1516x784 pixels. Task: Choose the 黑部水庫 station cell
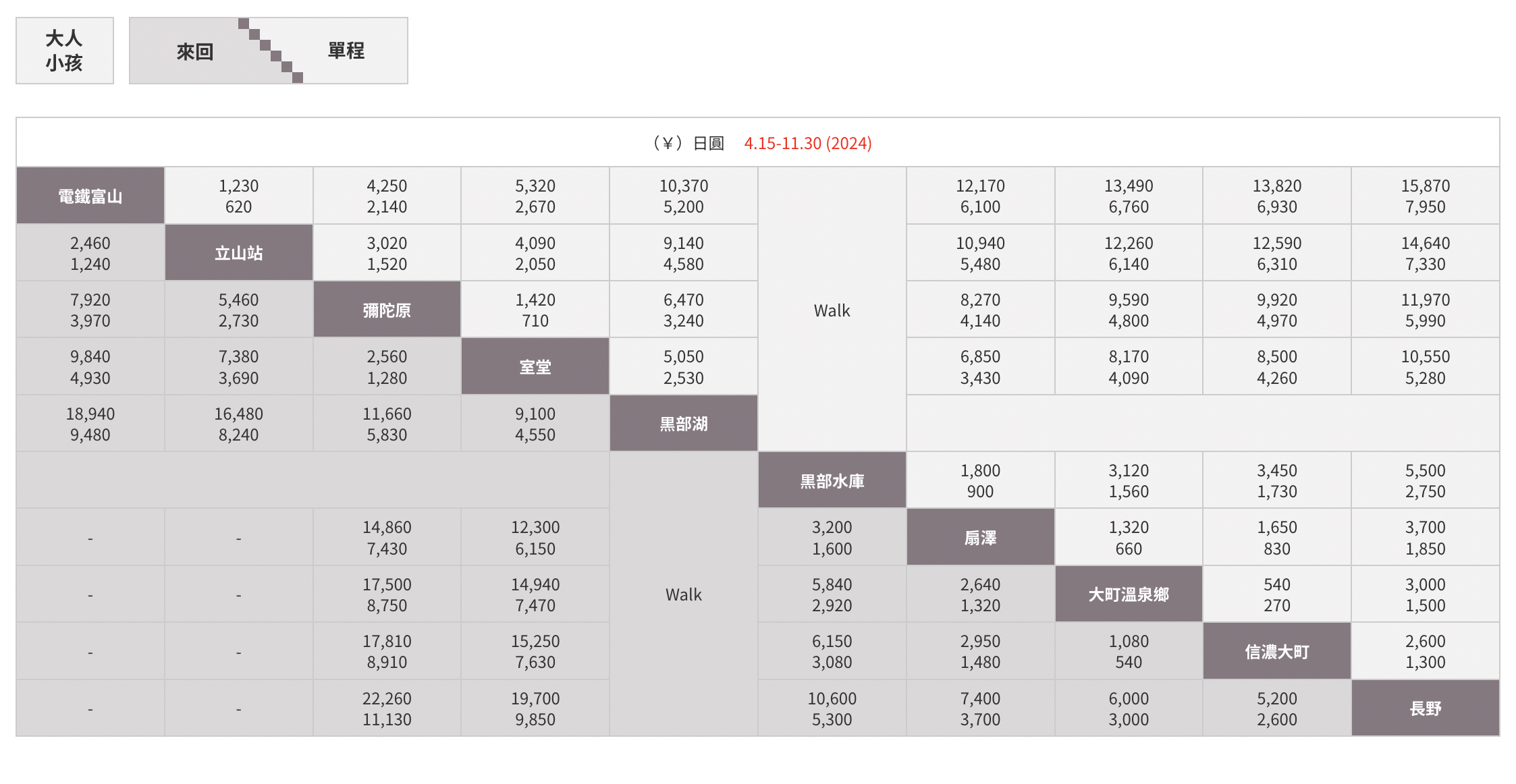[x=832, y=480]
